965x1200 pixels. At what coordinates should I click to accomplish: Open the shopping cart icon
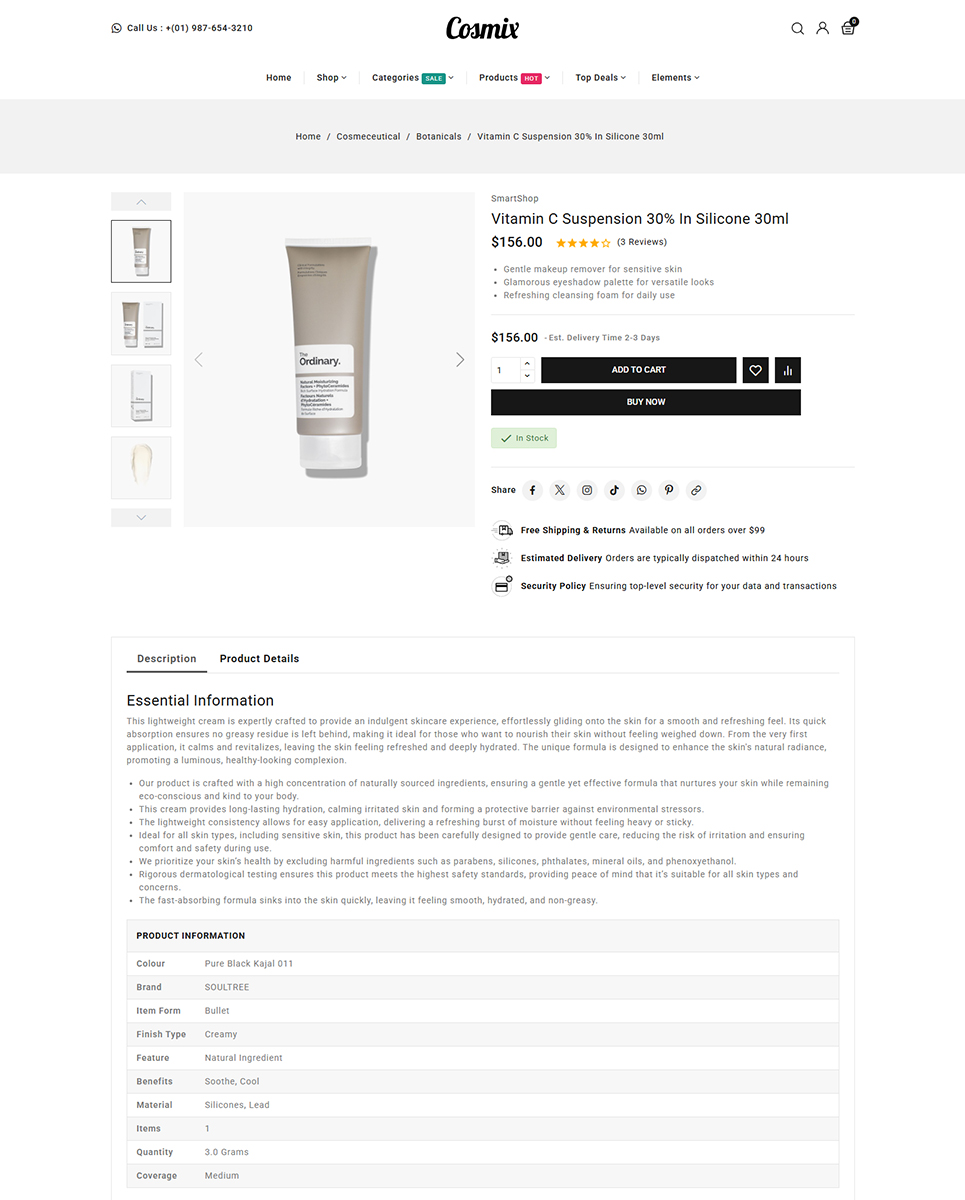point(848,28)
